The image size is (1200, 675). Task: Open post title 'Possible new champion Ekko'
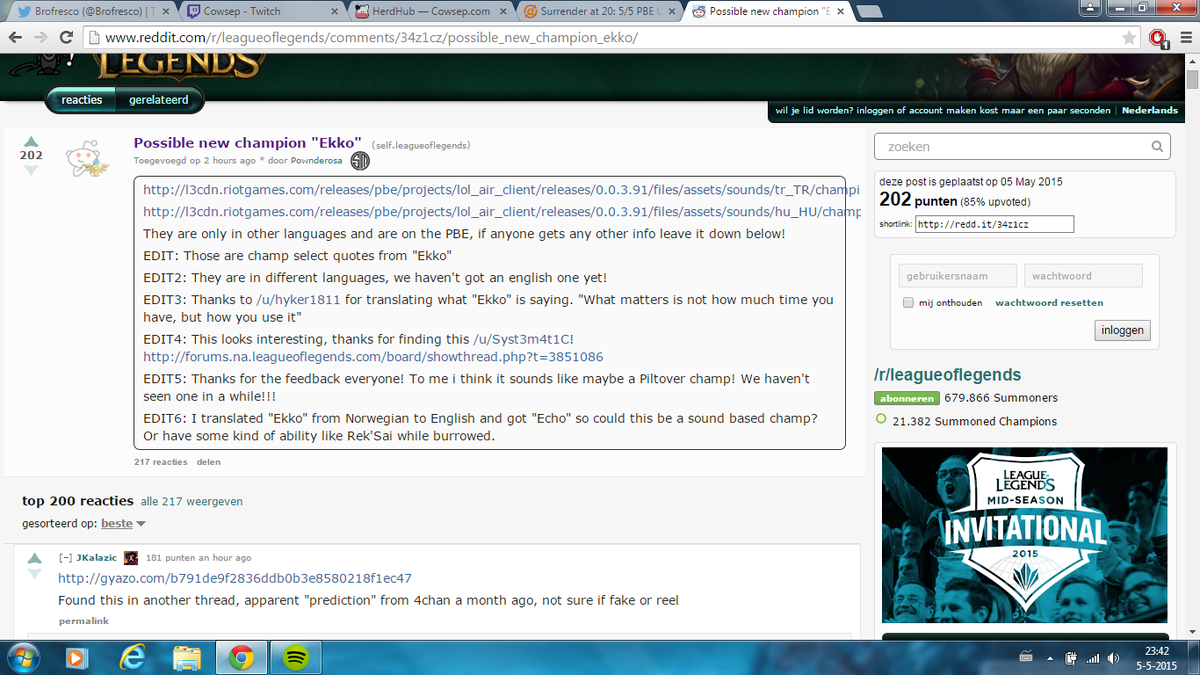248,143
